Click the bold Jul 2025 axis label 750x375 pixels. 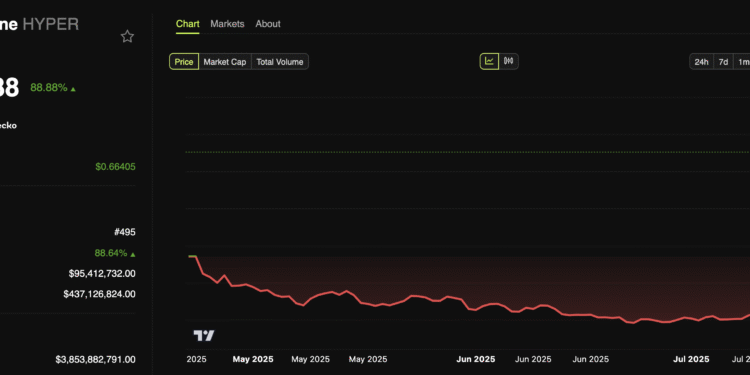691,359
